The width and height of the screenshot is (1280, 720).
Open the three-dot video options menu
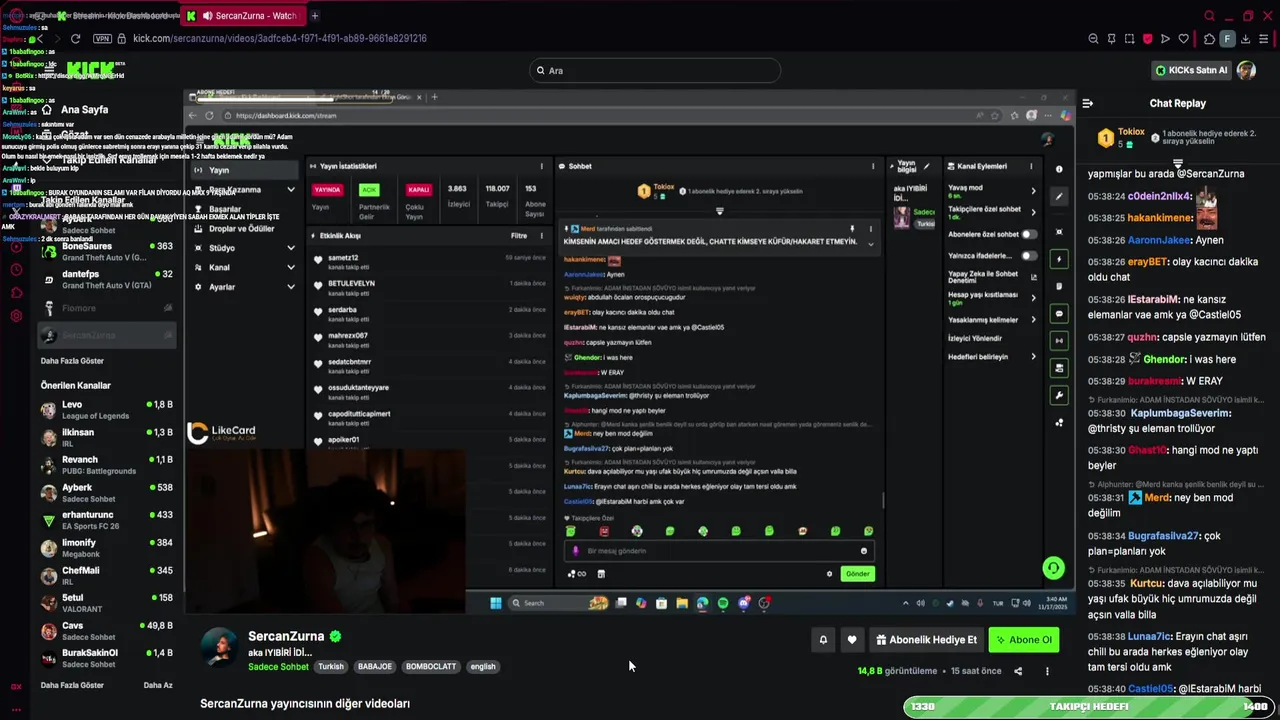coord(1047,671)
